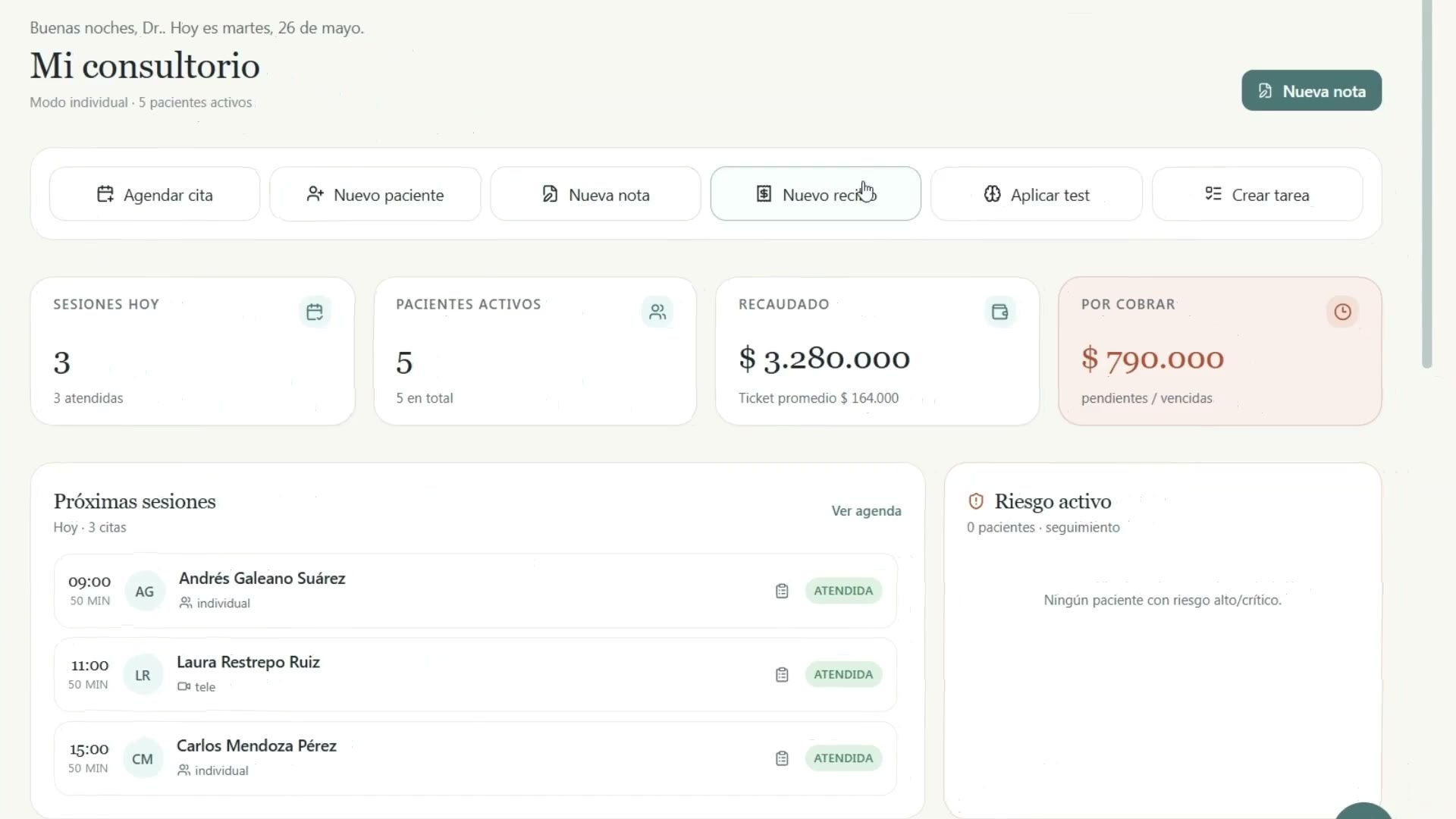The height and width of the screenshot is (819, 1456).
Task: Click the ATENDIDA badge for Andrés Galeano Suárez
Action: (843, 591)
